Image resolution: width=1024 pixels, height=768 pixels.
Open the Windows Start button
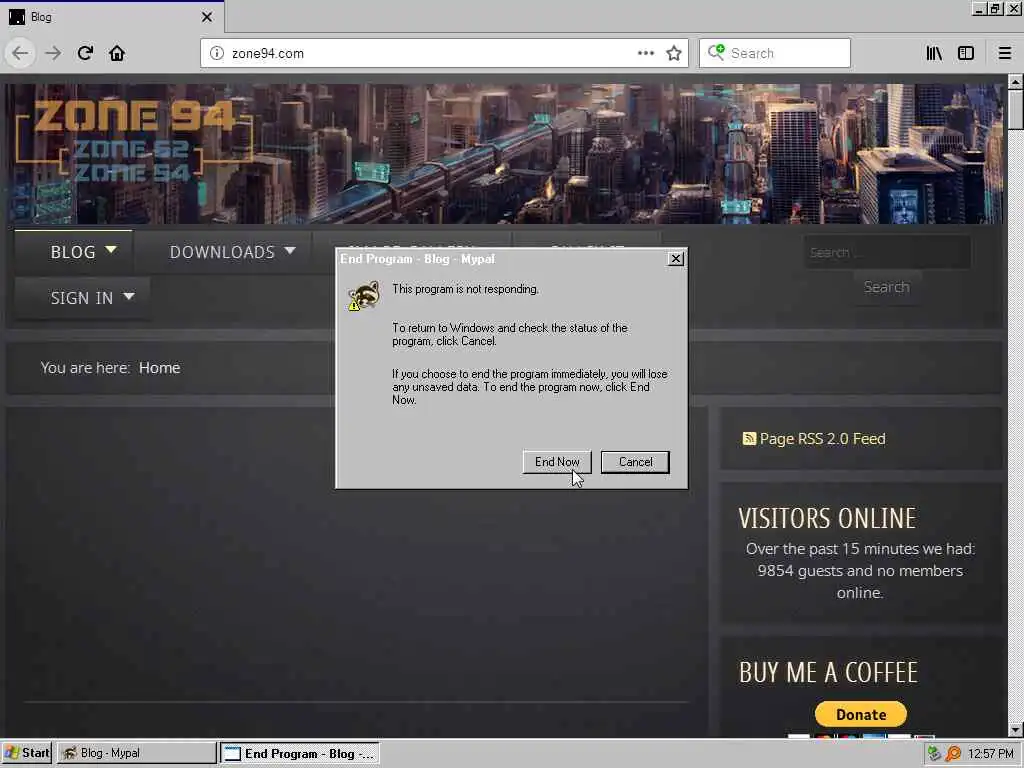[26, 753]
